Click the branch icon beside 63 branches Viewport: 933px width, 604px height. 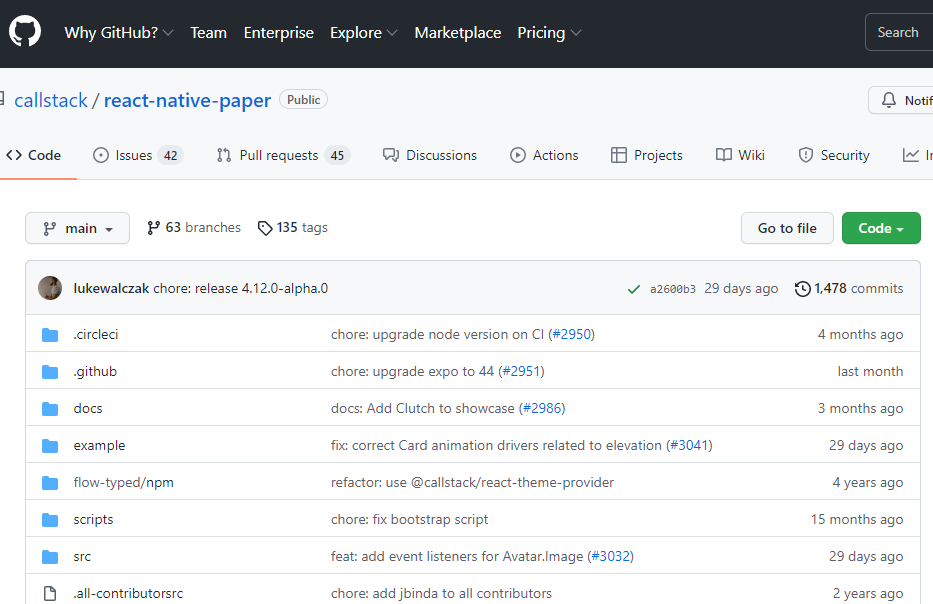[154, 228]
